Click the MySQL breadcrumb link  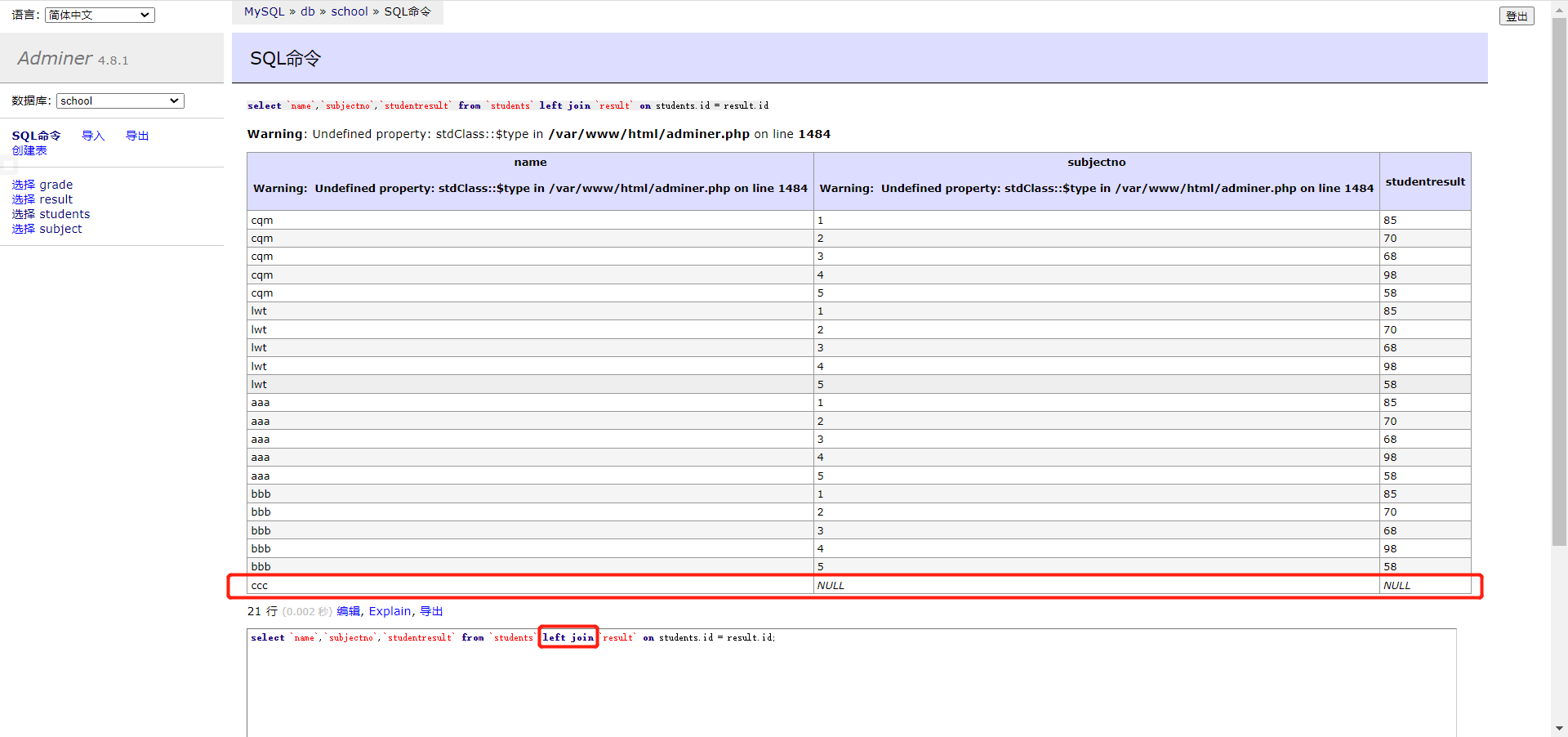click(265, 11)
